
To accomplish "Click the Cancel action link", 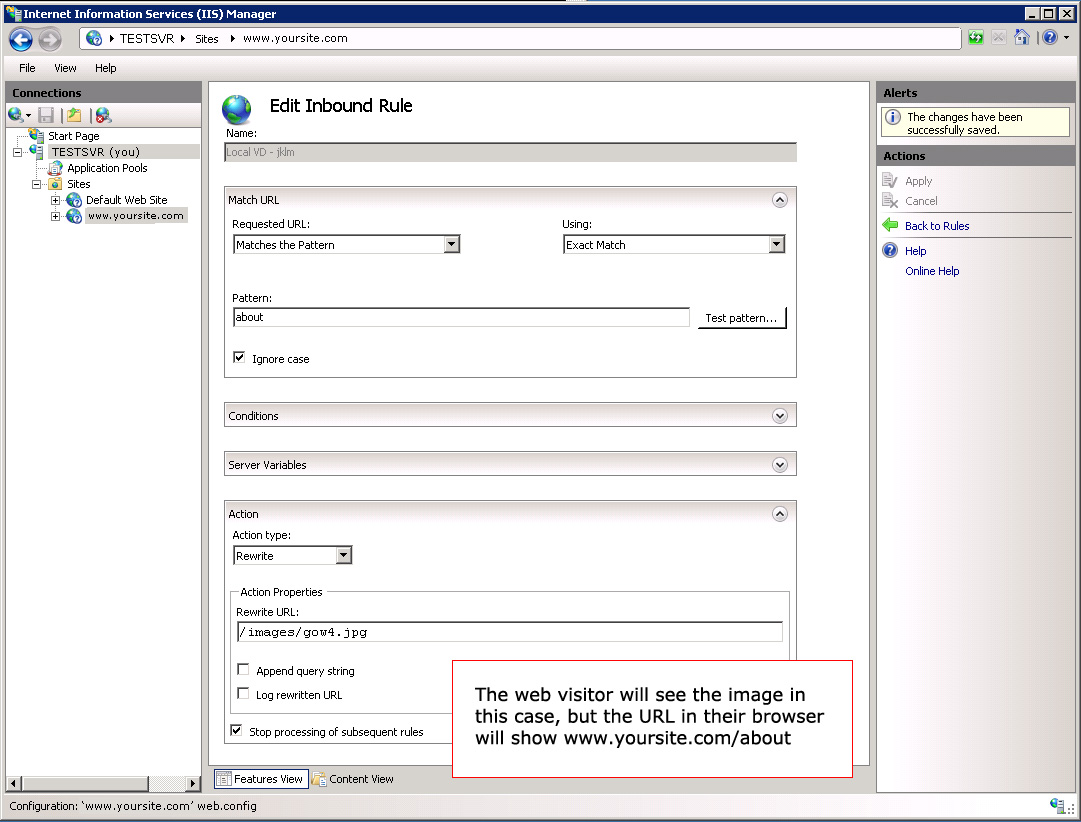I will (x=921, y=201).
